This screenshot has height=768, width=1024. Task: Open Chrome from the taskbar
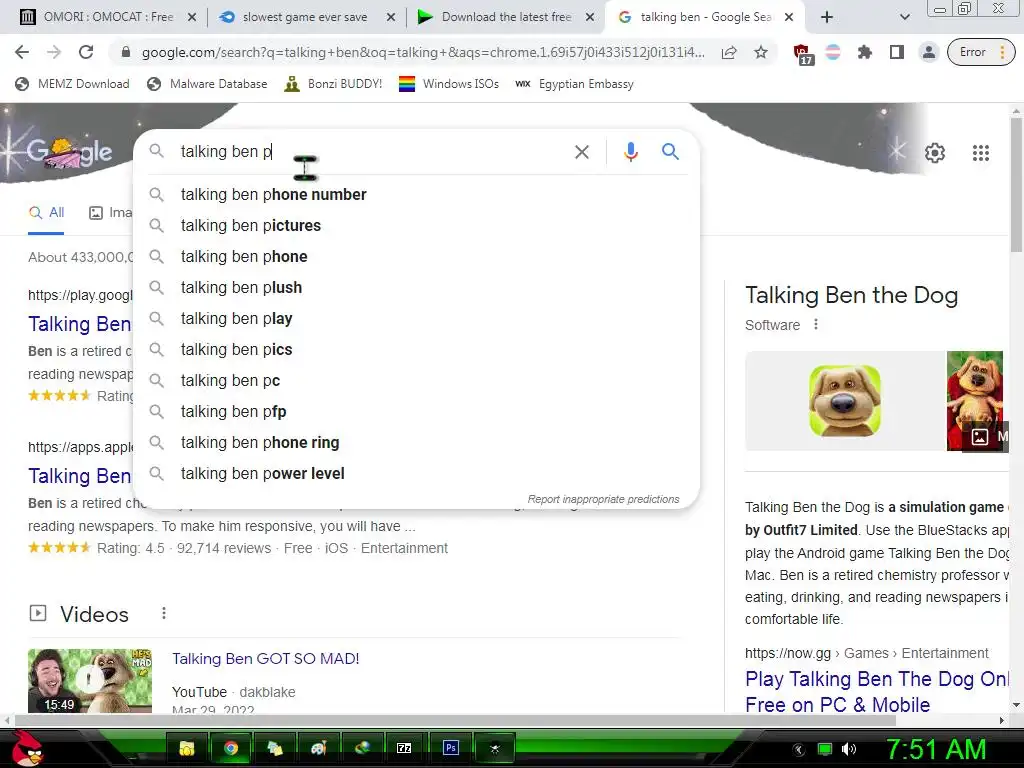pyautogui.click(x=231, y=748)
